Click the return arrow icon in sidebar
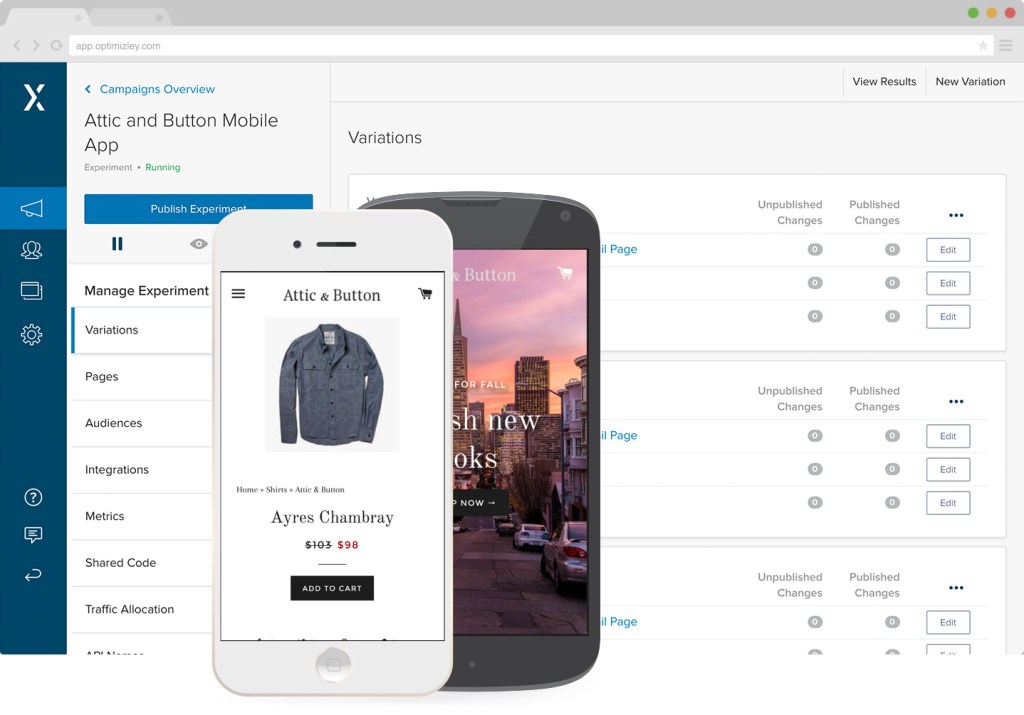This screenshot has height=715, width=1024. coord(33,575)
